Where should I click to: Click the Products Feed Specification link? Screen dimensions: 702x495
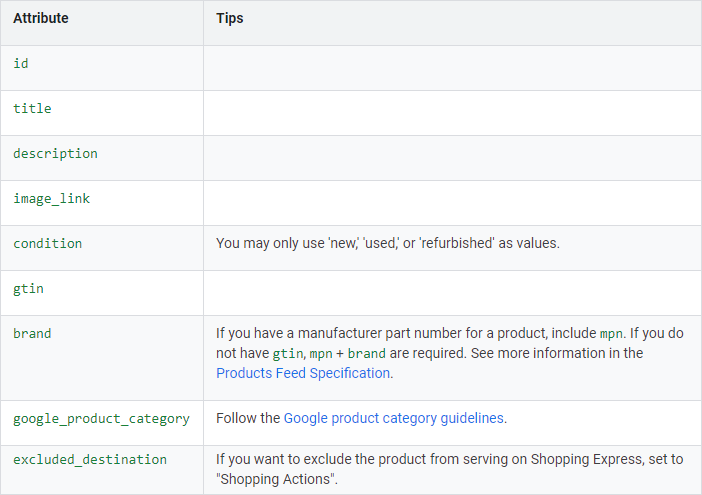point(303,373)
